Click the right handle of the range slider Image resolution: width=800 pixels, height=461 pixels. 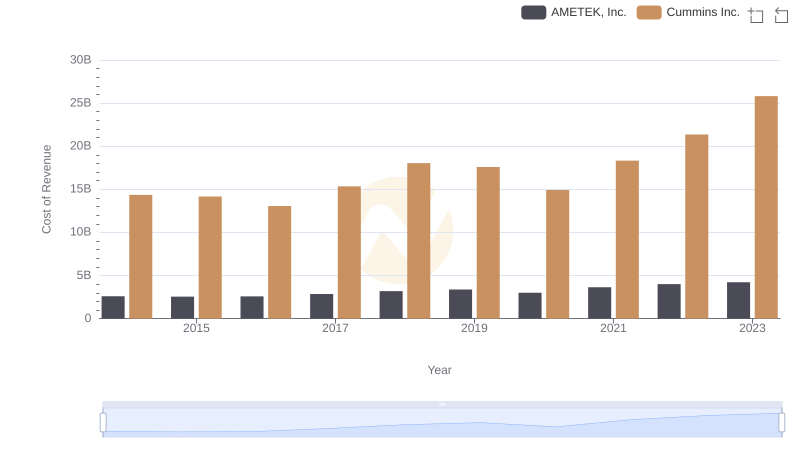click(782, 423)
